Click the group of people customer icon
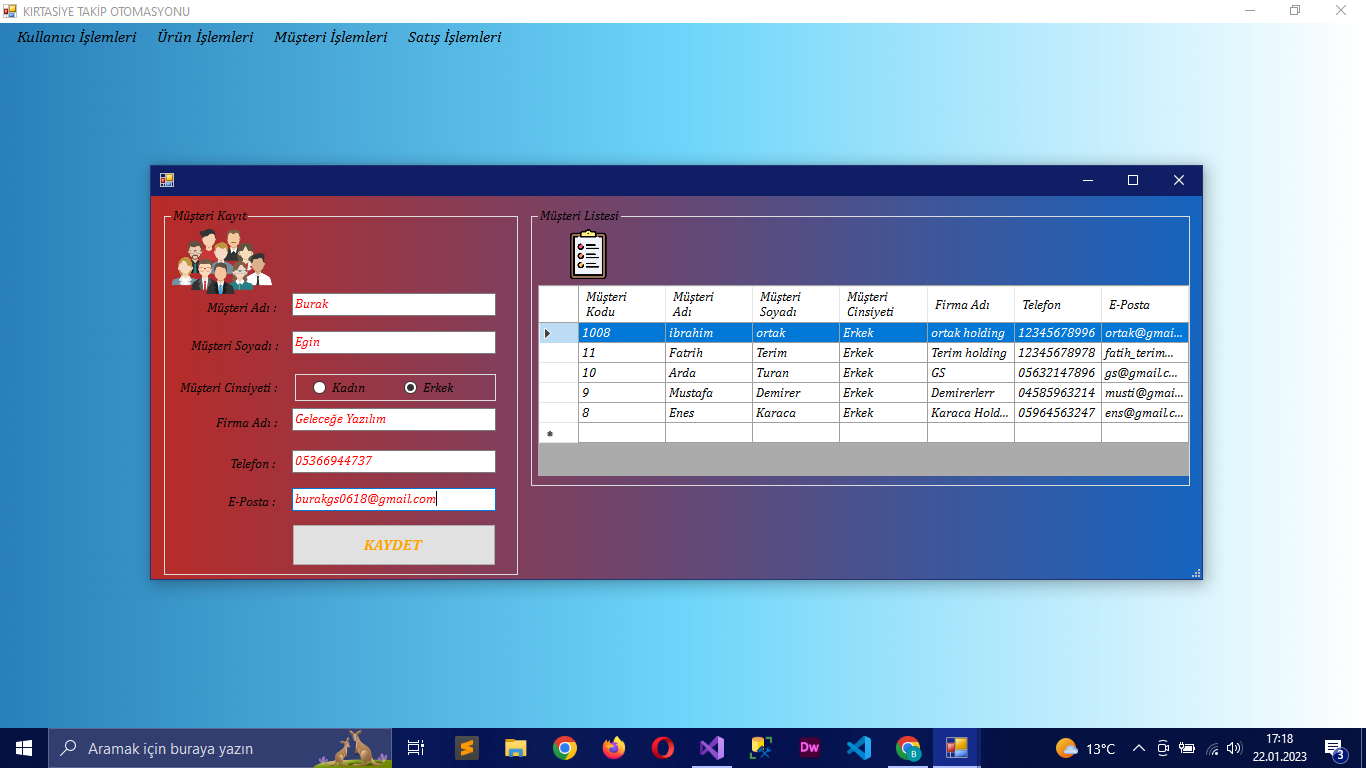Screen dimensions: 1366x768 pyautogui.click(x=222, y=261)
